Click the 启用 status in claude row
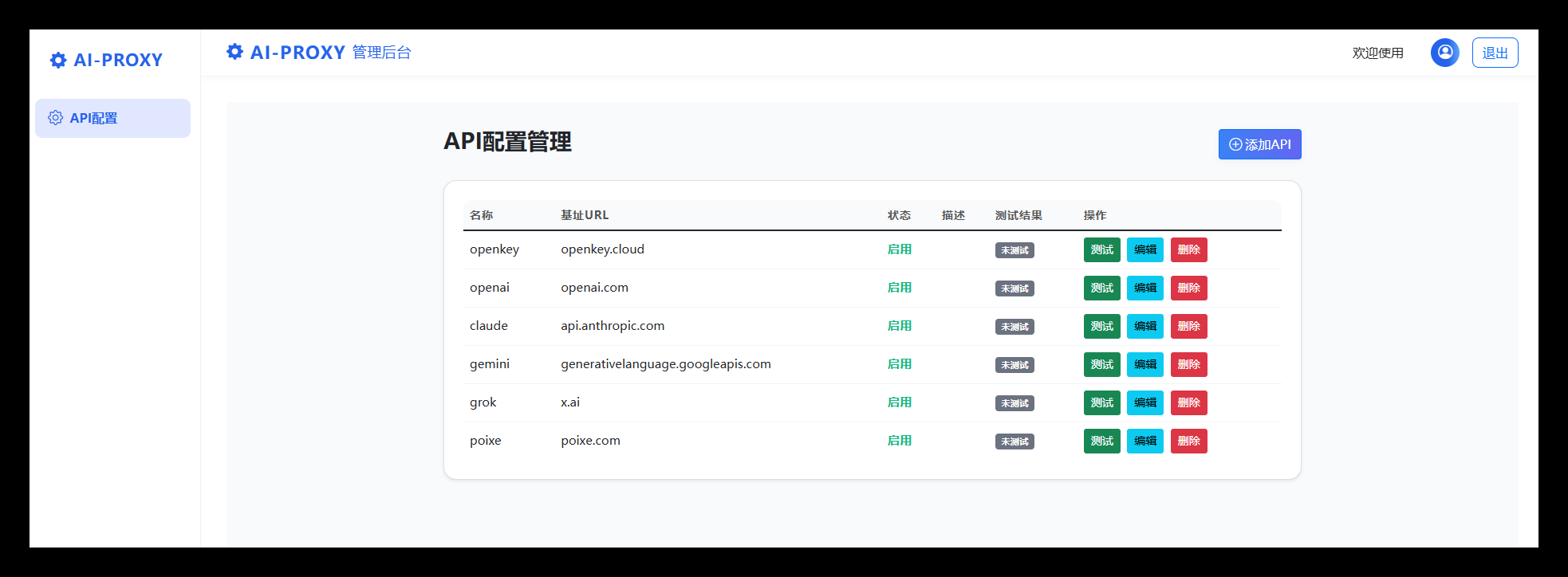Viewport: 1568px width, 577px height. point(900,326)
